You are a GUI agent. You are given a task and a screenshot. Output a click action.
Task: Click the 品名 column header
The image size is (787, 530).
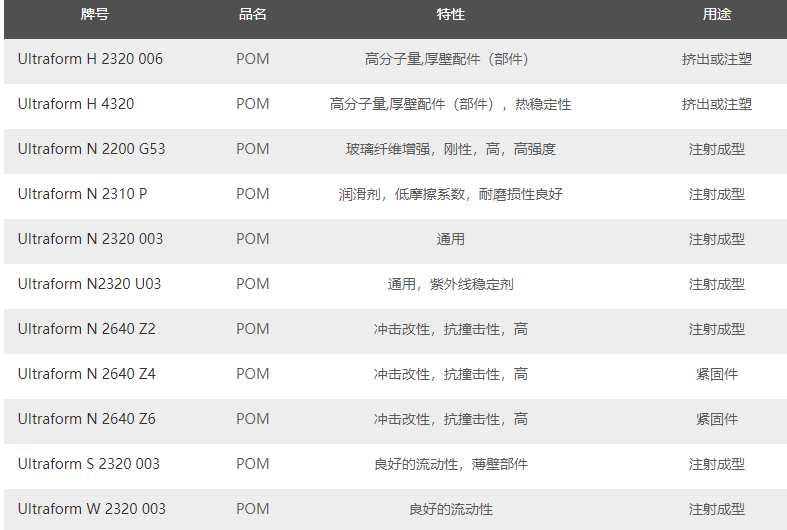(x=253, y=15)
